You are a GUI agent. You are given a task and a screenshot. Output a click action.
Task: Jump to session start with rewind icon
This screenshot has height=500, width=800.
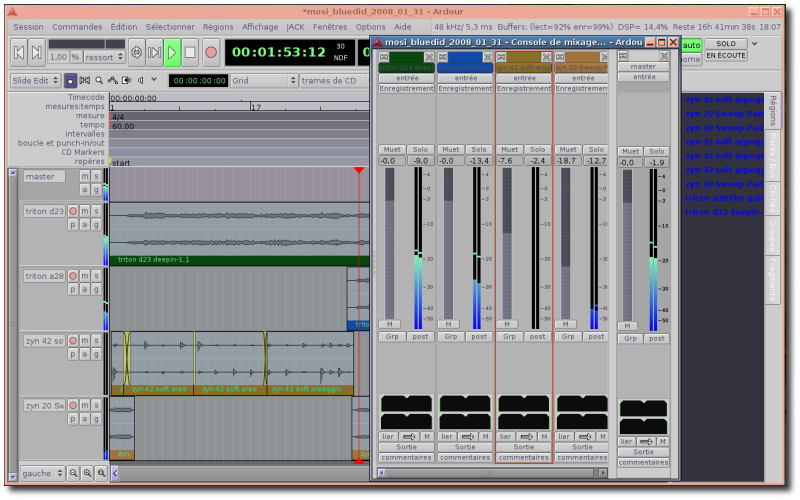tap(18, 51)
